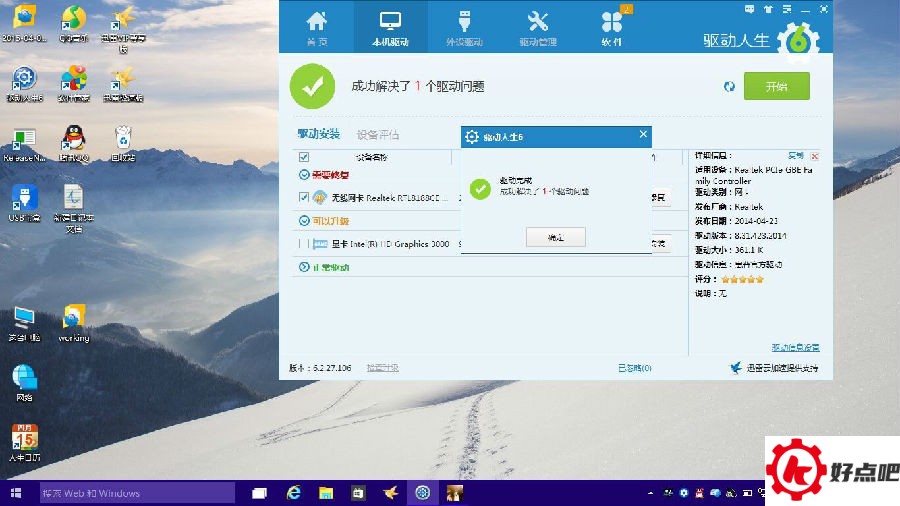Open the Windows Start button

point(16,493)
